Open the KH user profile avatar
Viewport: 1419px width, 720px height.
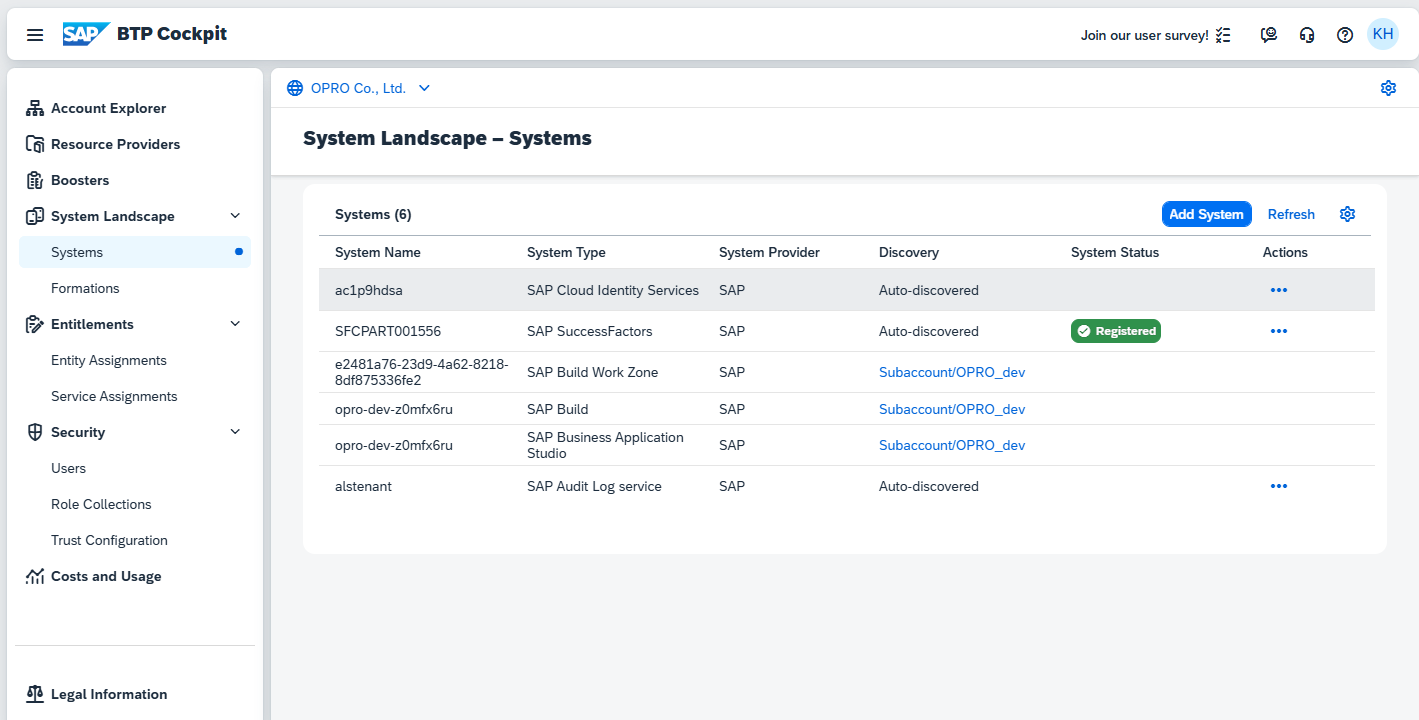1383,34
